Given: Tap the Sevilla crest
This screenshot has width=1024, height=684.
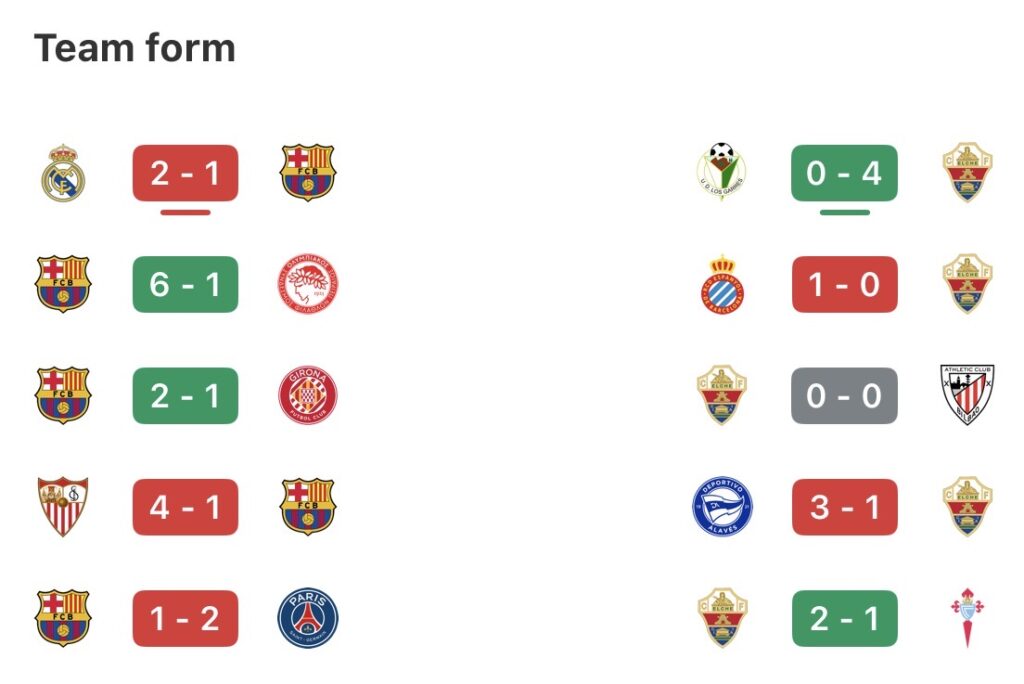Looking at the screenshot, I should point(63,506).
